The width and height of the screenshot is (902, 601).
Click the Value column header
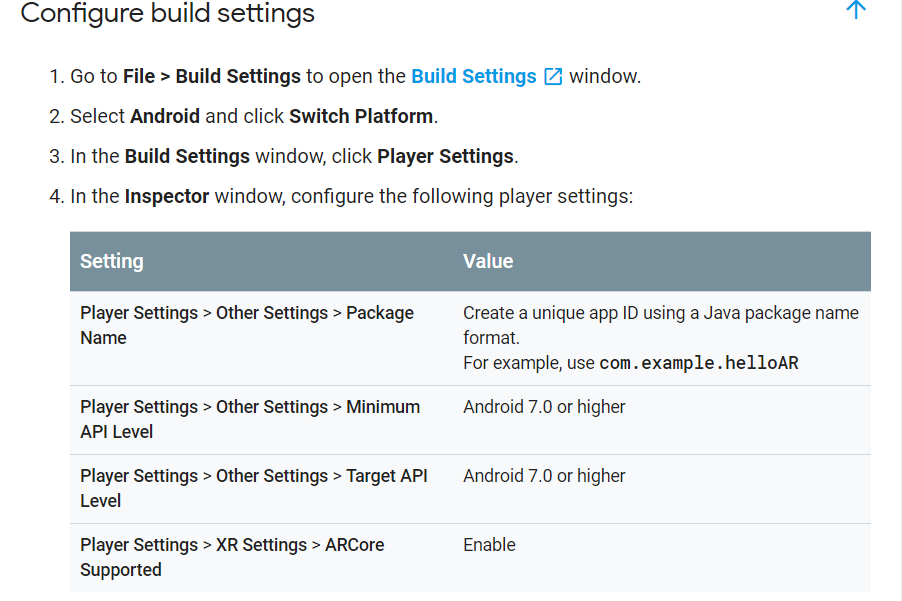488,261
